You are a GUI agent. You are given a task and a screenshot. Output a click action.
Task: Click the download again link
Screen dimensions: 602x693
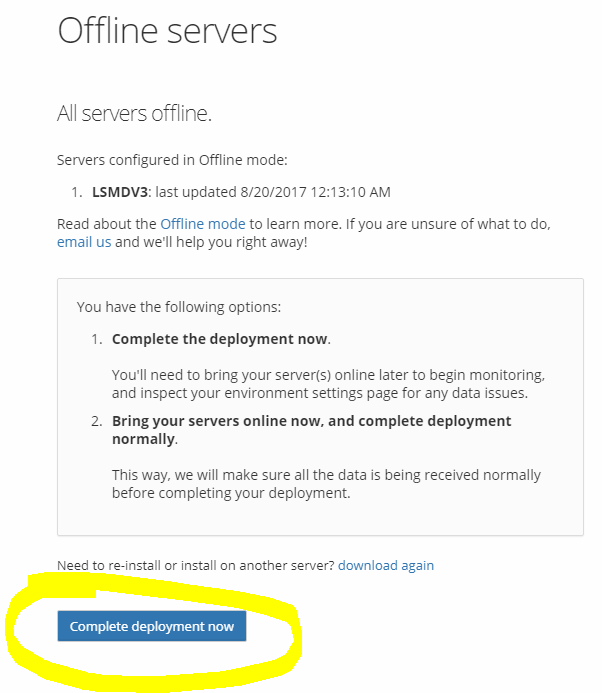385,565
